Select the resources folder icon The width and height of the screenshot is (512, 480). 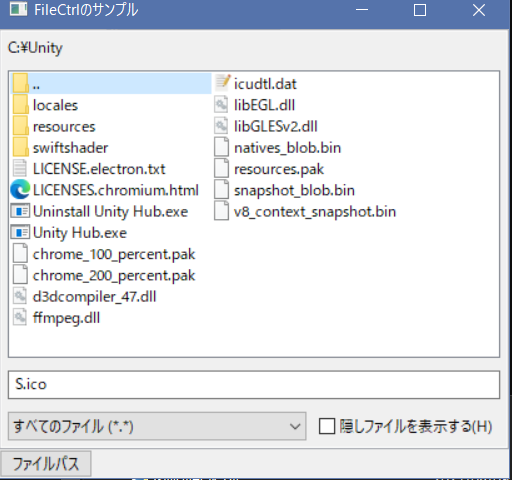20,126
